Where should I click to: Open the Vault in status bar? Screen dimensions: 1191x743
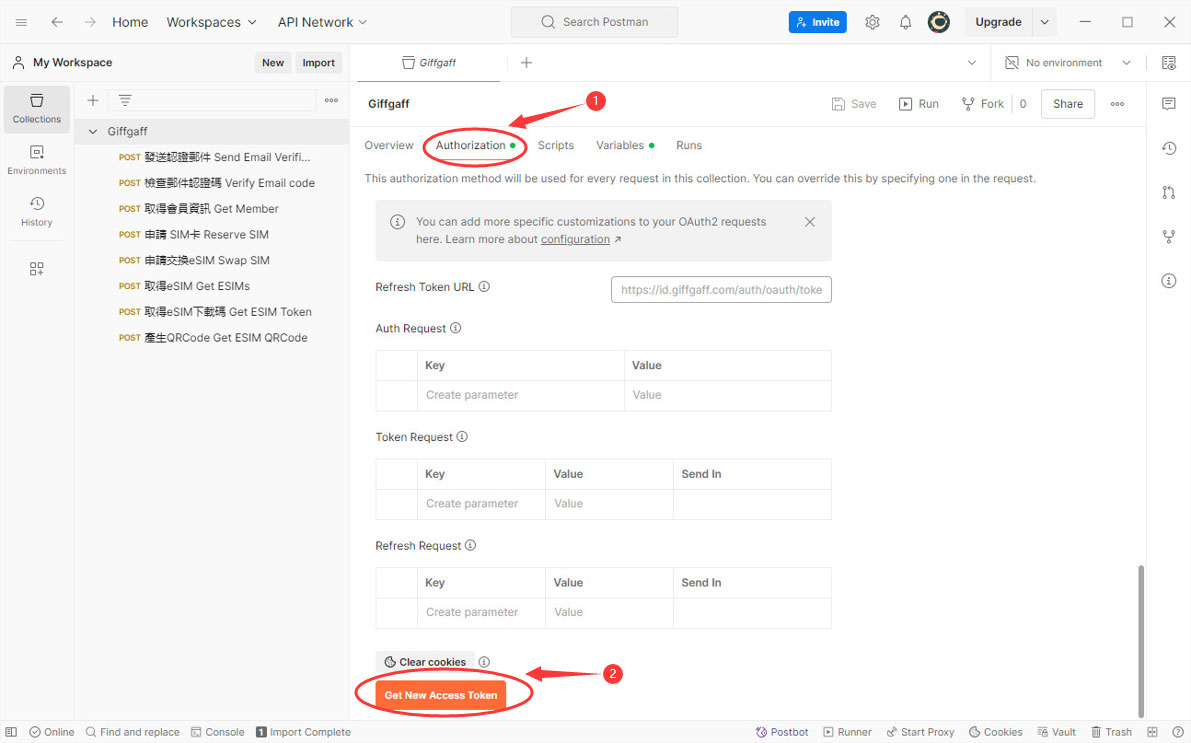tap(1056, 732)
